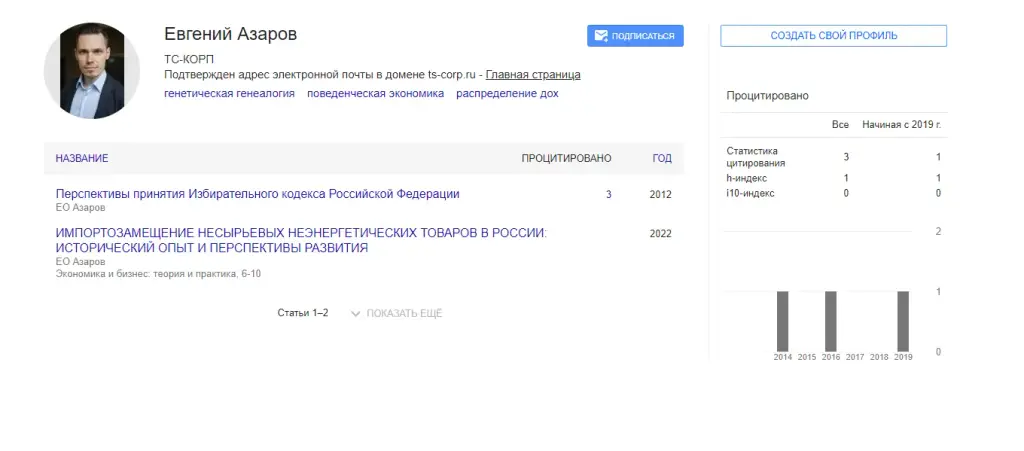Image resolution: width=1024 pixels, height=451 pixels.
Task: Open article ИМПОРТОЗАМЕЩЕНИЕ НЕСЫРЬЕВЫХ НЕЭНЕРГЕТИЧЕСКИХ ТОВАРОВ
Action: pyautogui.click(x=301, y=240)
